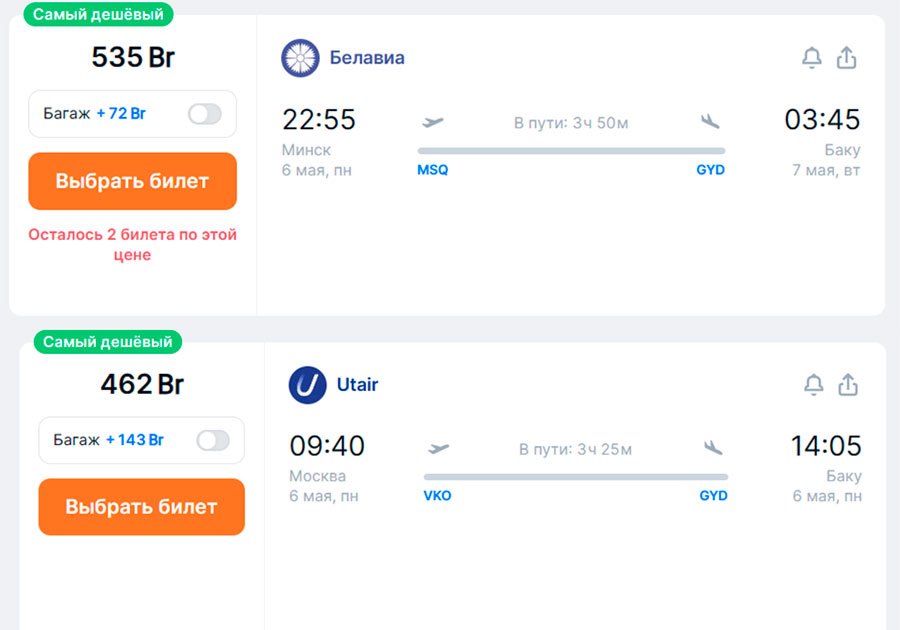Click the Belavia flight route progress bar
900x630 pixels.
[571, 151]
